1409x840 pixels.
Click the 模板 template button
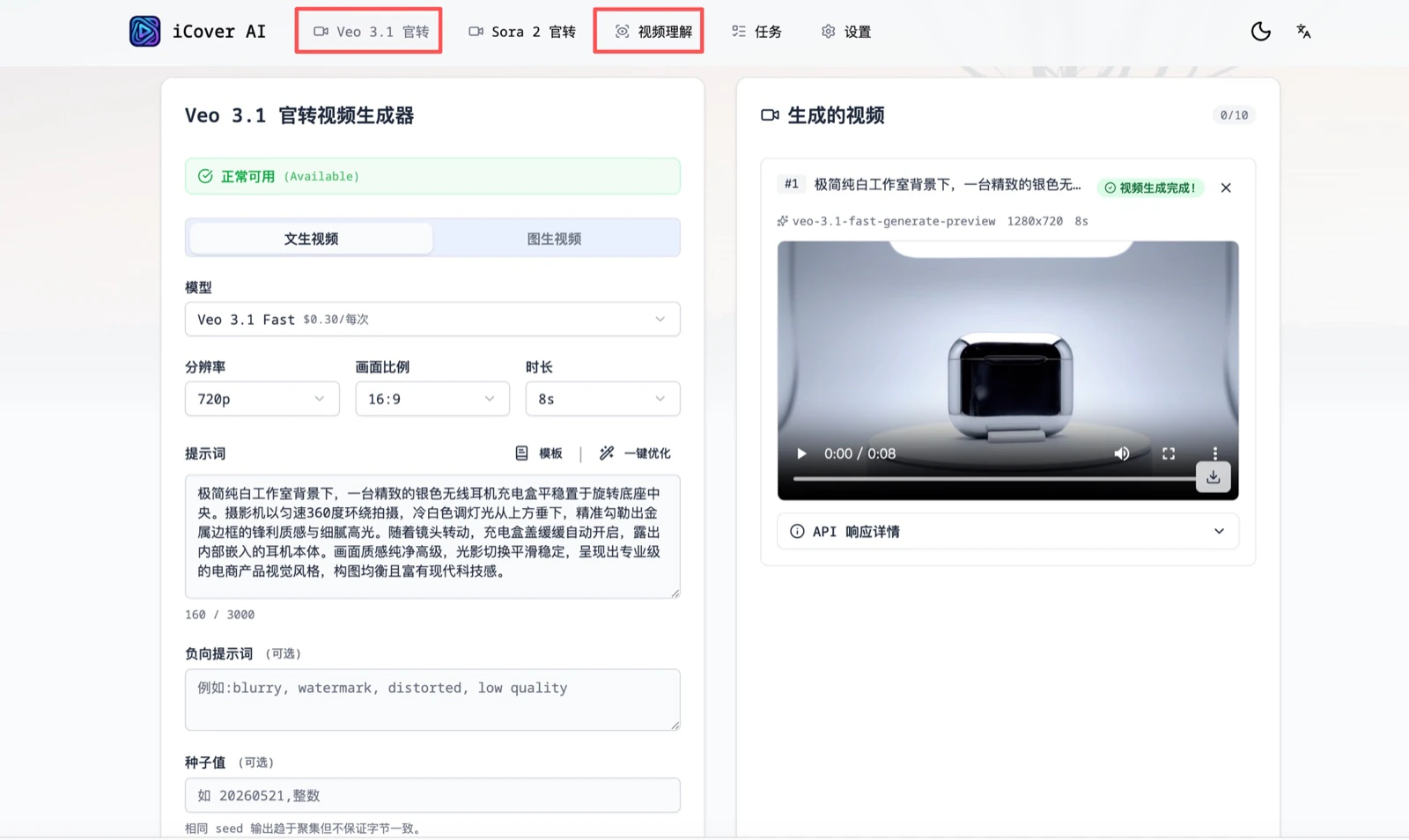coord(538,453)
